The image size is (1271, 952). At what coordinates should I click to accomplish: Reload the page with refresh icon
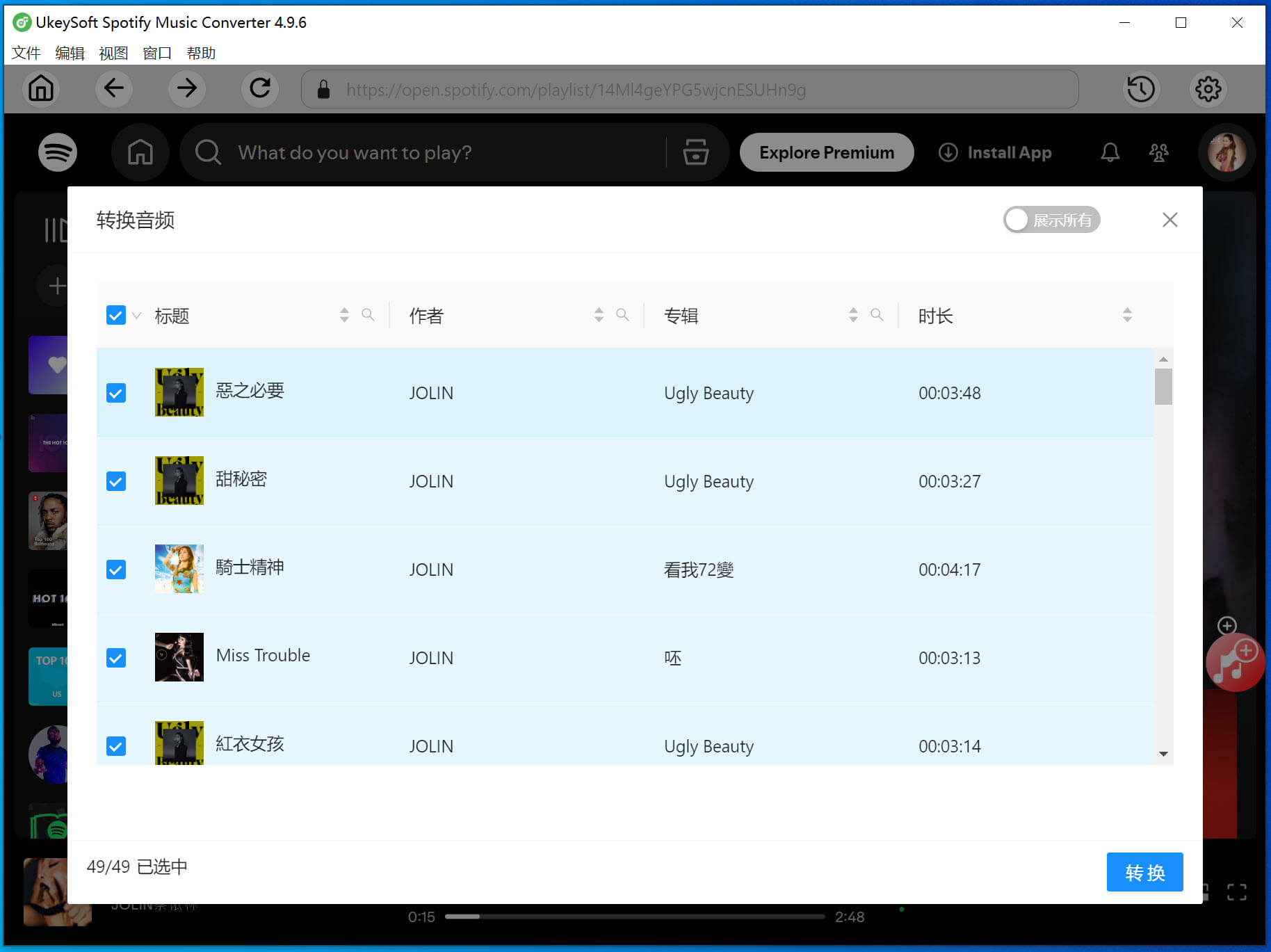[260, 88]
